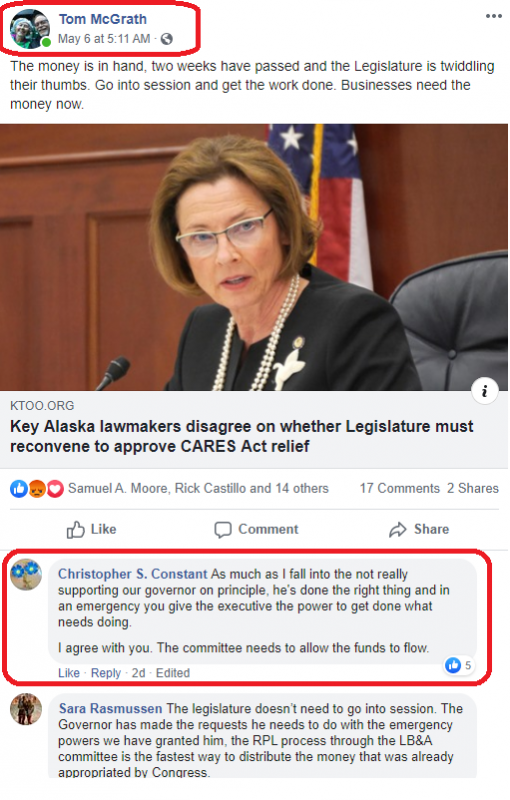Image resolution: width=510 pixels, height=800 pixels.
Task: Open the three-dots post options menu
Action: tap(493, 16)
